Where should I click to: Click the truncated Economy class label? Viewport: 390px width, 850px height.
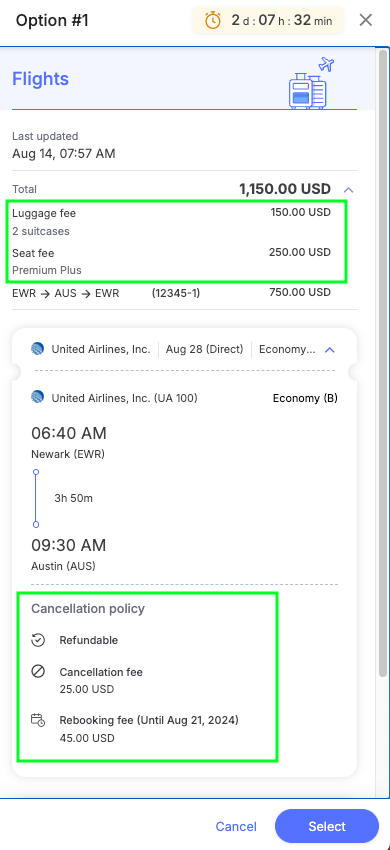[287, 350]
